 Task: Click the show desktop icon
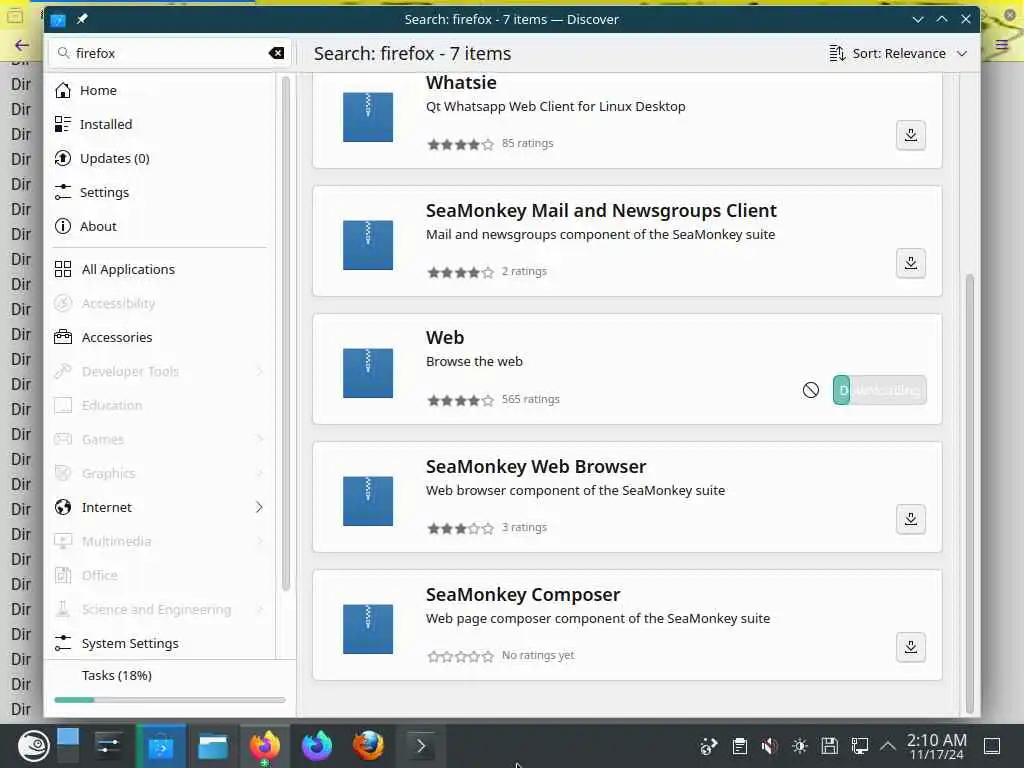(x=992, y=746)
